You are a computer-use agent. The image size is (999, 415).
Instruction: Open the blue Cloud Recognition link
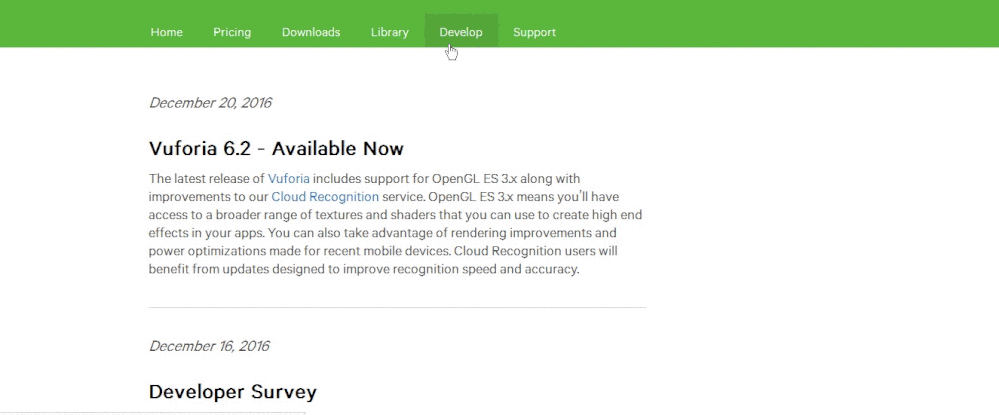point(325,197)
